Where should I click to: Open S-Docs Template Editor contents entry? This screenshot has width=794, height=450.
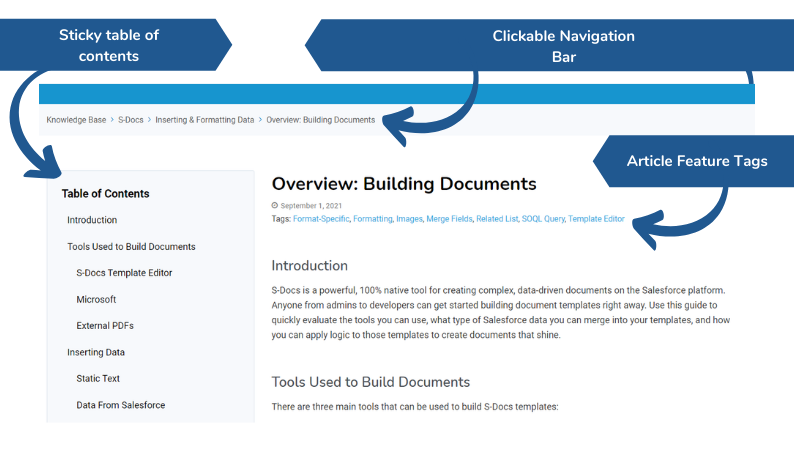point(124,273)
